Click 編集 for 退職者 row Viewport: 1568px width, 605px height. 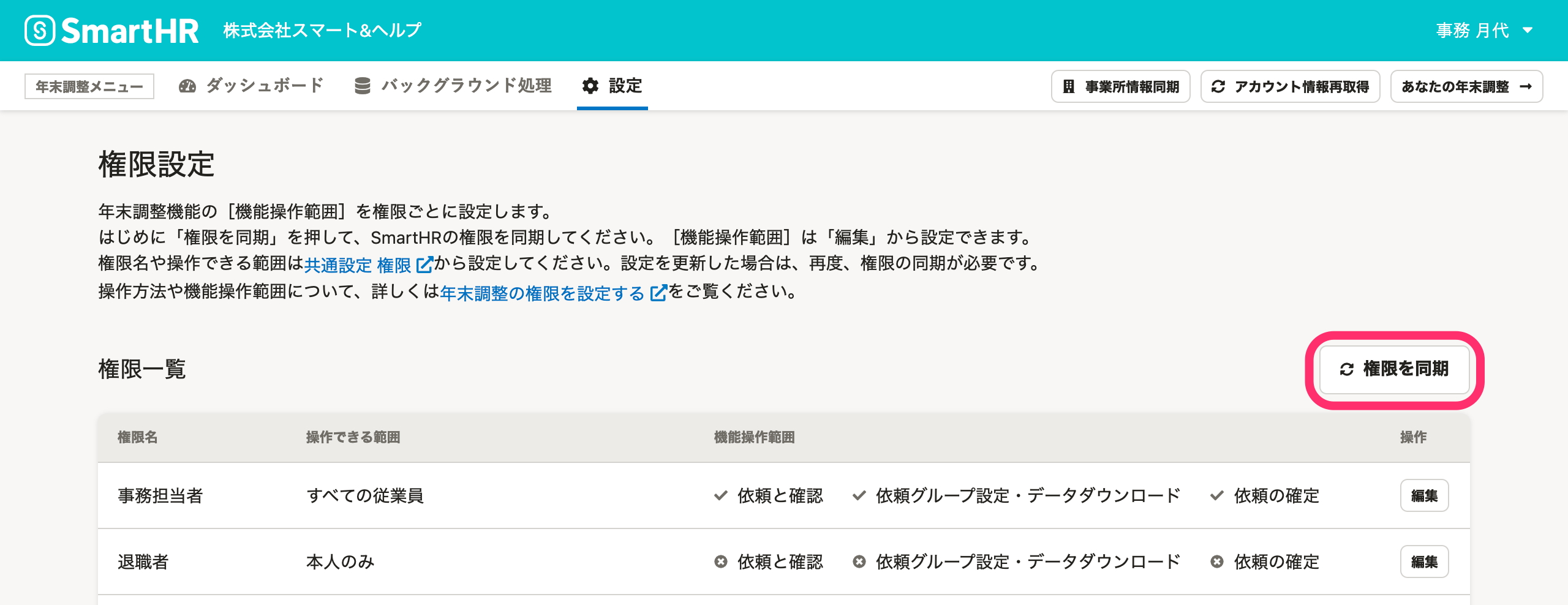click(x=1425, y=562)
